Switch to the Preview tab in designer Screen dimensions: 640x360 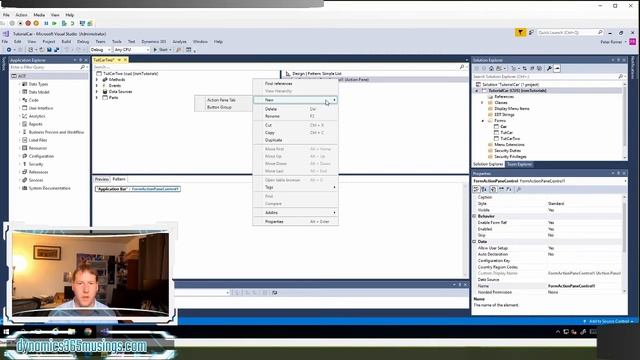(x=102, y=179)
